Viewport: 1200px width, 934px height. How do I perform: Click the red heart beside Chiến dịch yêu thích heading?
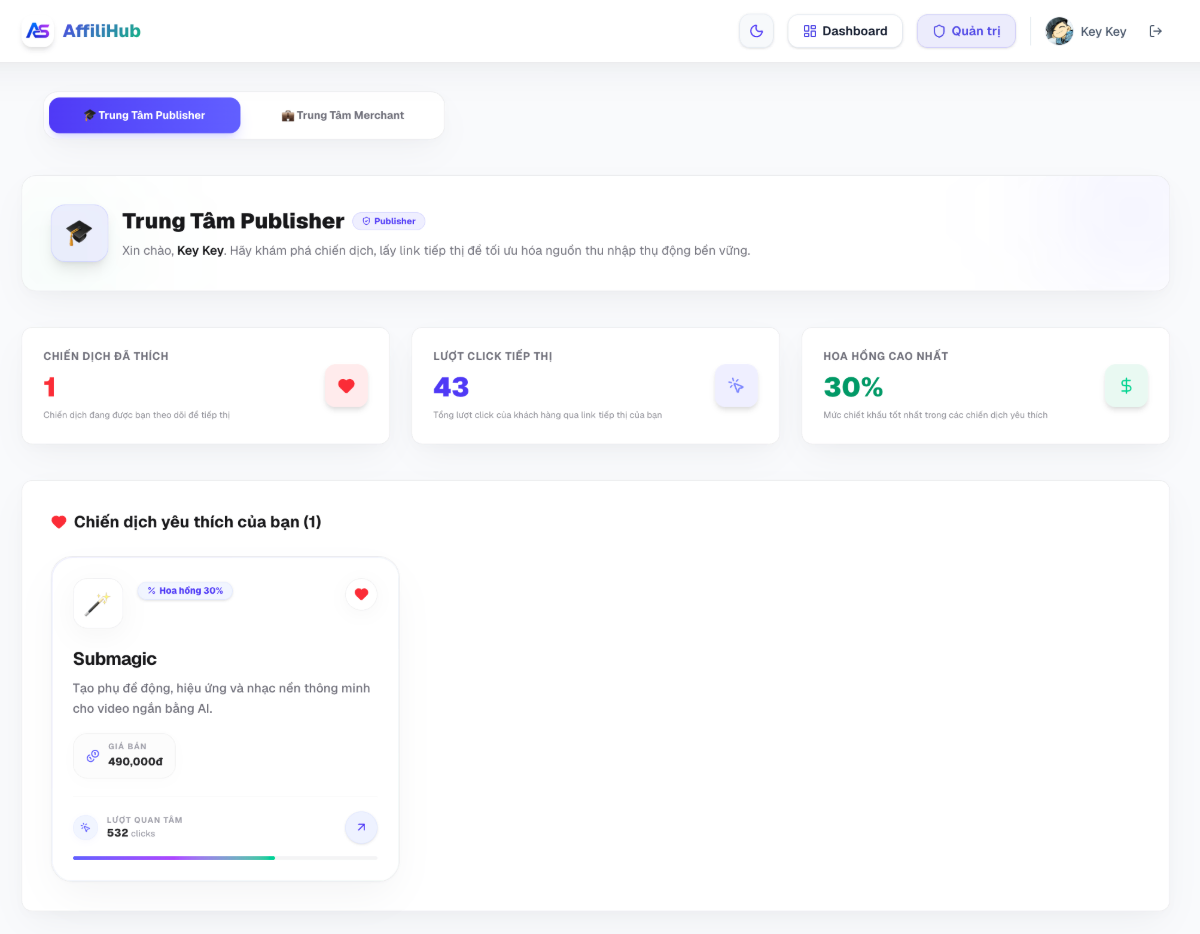point(59,522)
